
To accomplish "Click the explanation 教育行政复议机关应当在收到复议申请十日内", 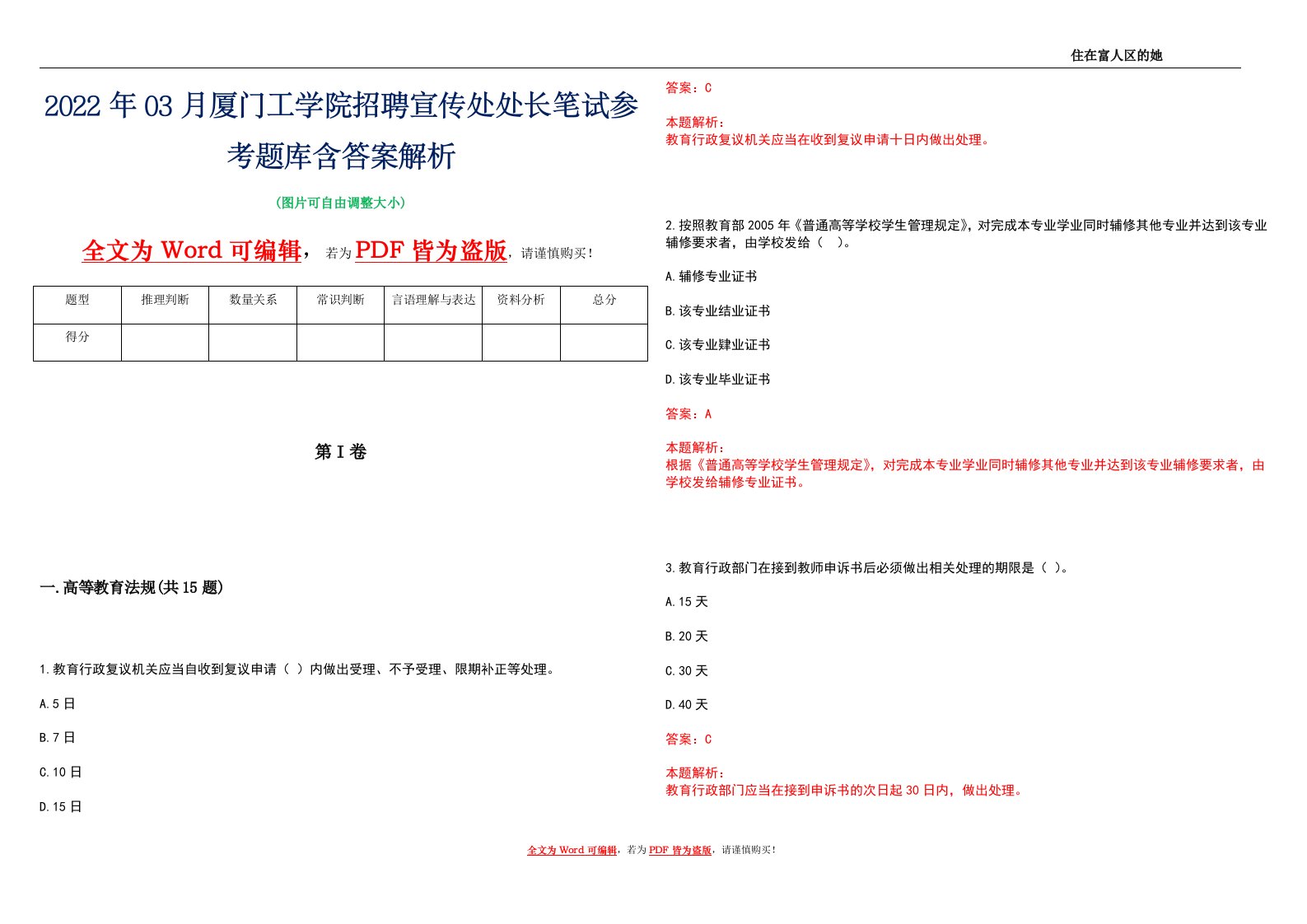I will pyautogui.click(x=829, y=140).
